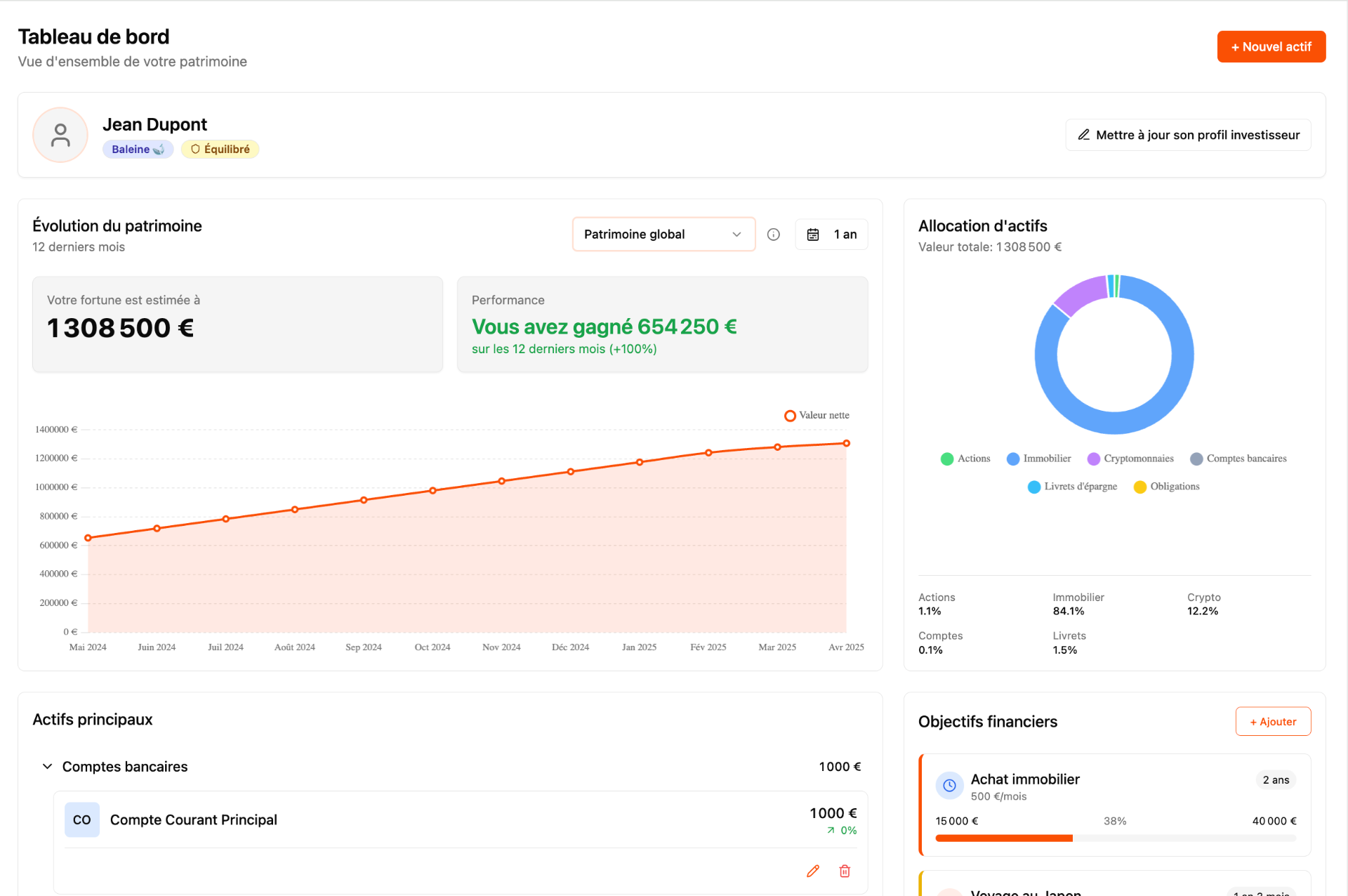This screenshot has width=1348, height=896.
Task: Click the info icon next to Patrimoine global
Action: point(773,235)
